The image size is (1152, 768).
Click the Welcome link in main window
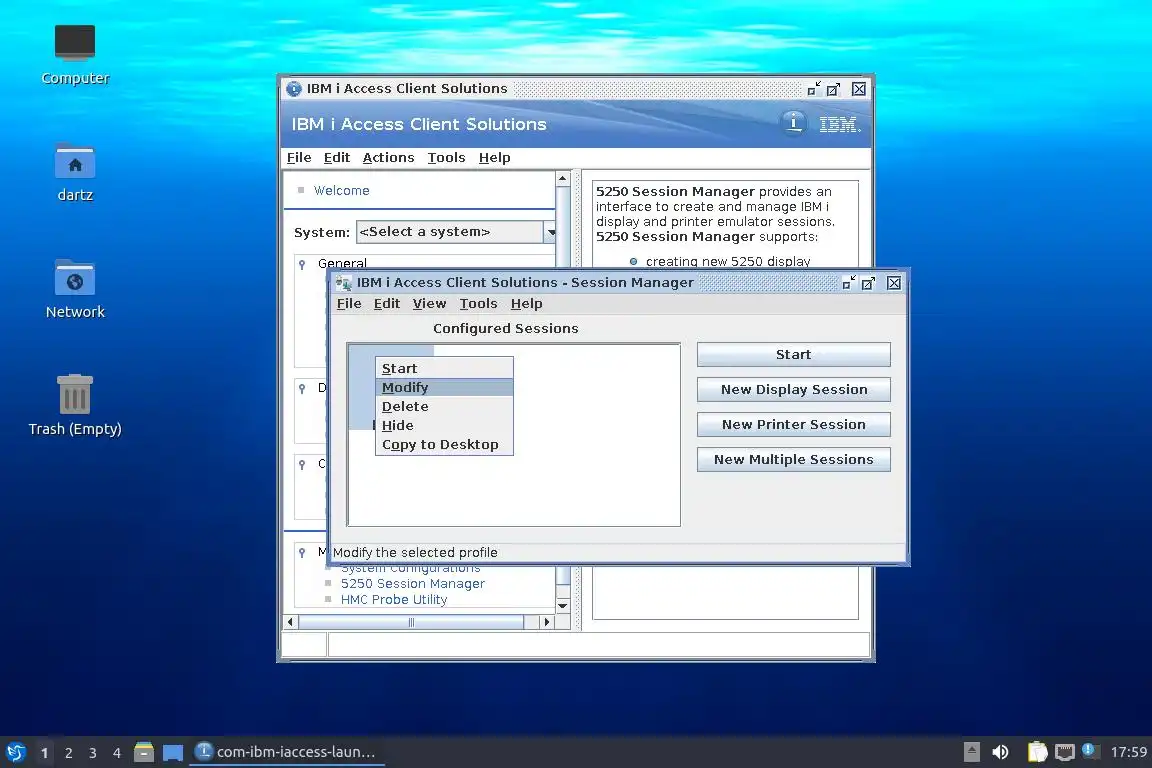(x=342, y=190)
